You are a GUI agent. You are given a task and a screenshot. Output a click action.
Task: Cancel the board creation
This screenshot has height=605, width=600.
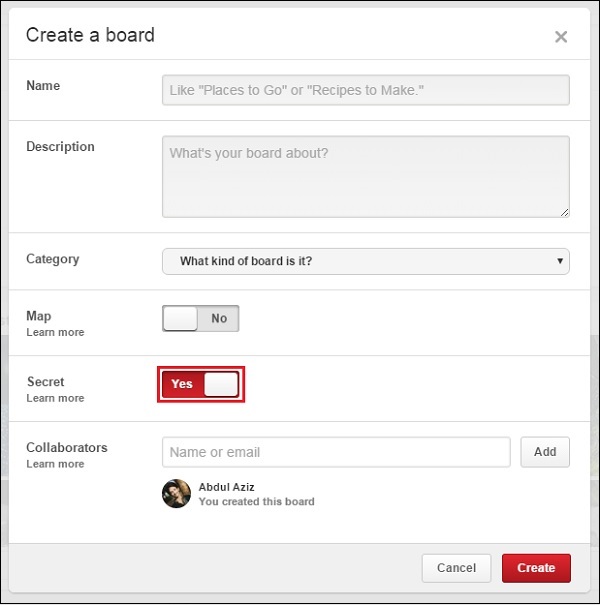[x=456, y=568]
